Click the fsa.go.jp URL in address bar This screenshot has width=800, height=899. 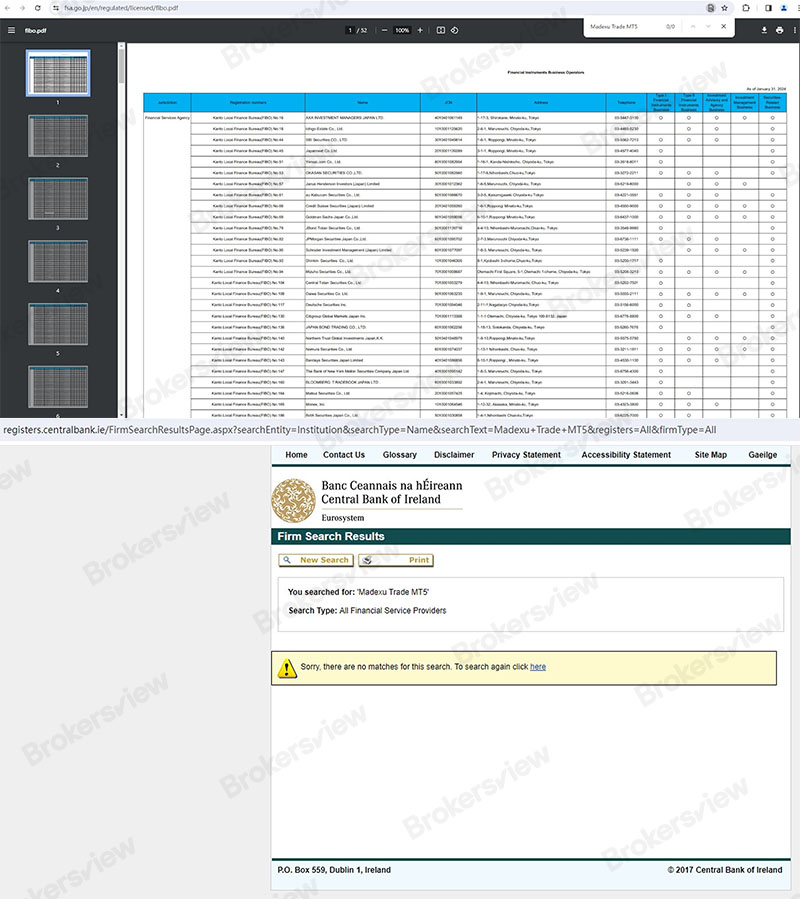(x=121, y=8)
